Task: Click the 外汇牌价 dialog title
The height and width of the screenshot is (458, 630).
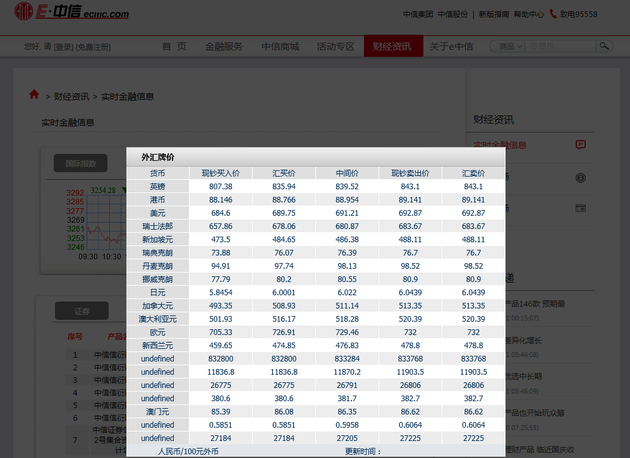Action: (158, 157)
